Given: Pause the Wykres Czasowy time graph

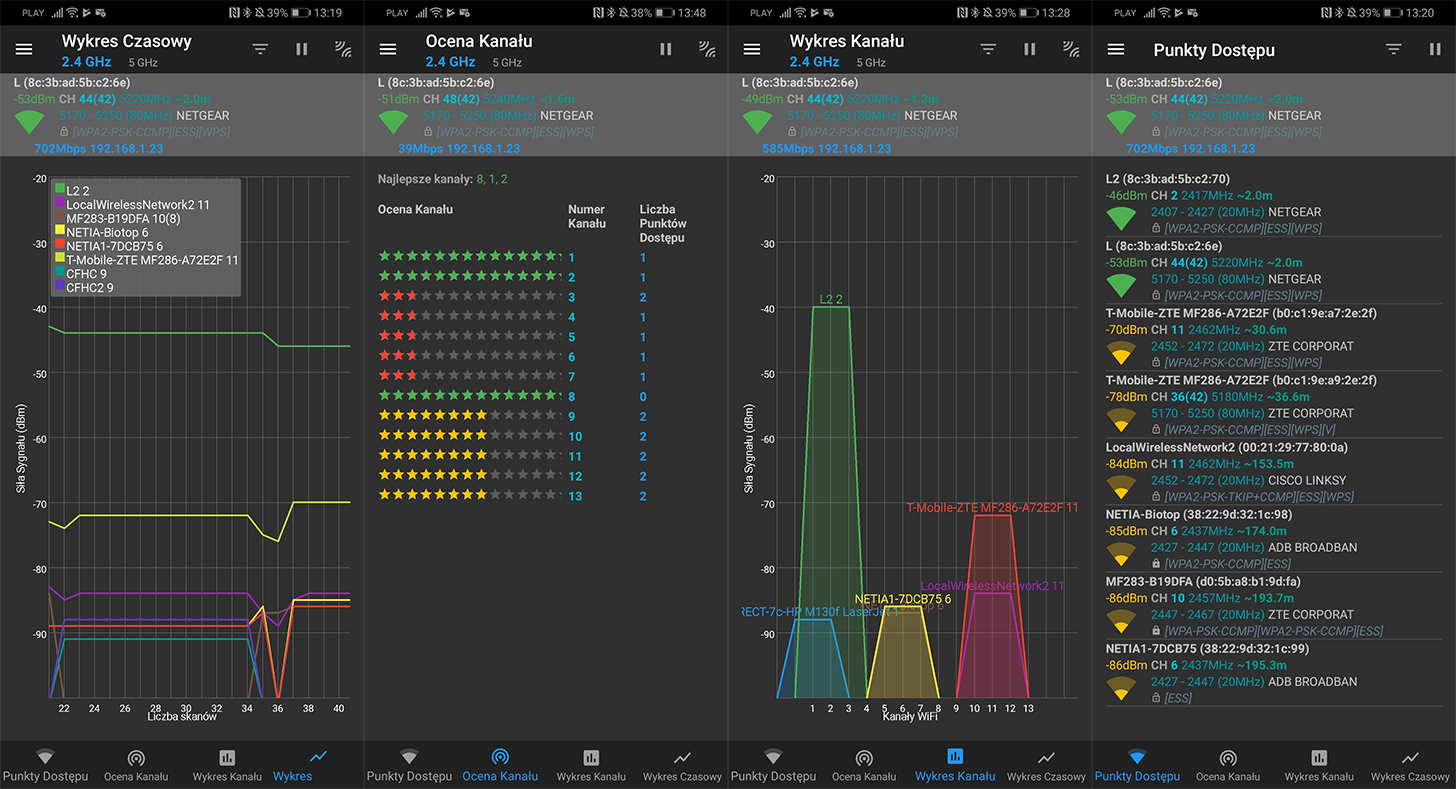Looking at the screenshot, I should tap(302, 49).
